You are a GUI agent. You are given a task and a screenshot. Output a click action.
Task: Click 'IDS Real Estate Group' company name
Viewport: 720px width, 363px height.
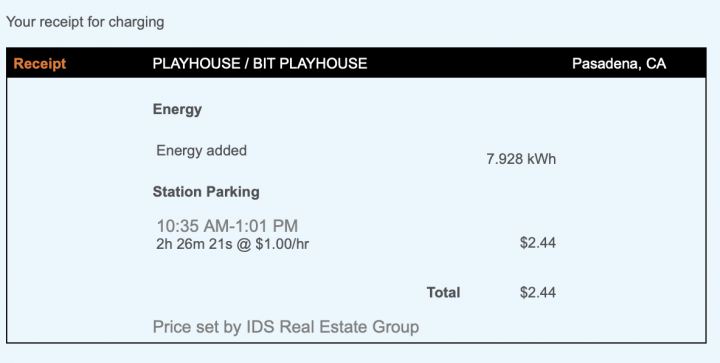pos(333,327)
